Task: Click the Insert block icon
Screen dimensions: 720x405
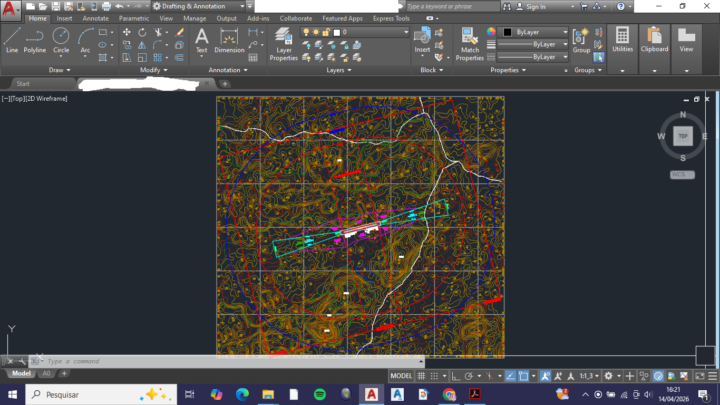Action: [x=422, y=40]
